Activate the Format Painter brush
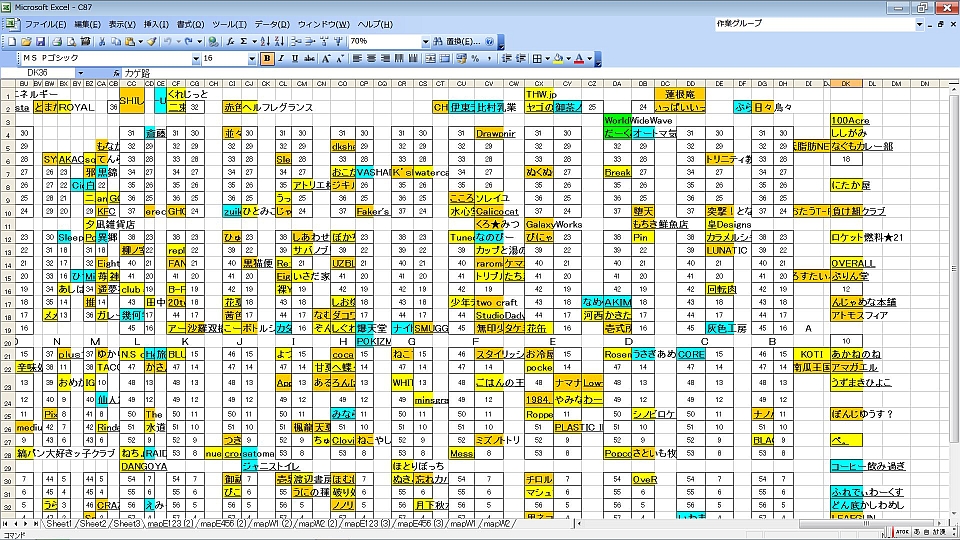This screenshot has width=960, height=540. (x=151, y=42)
